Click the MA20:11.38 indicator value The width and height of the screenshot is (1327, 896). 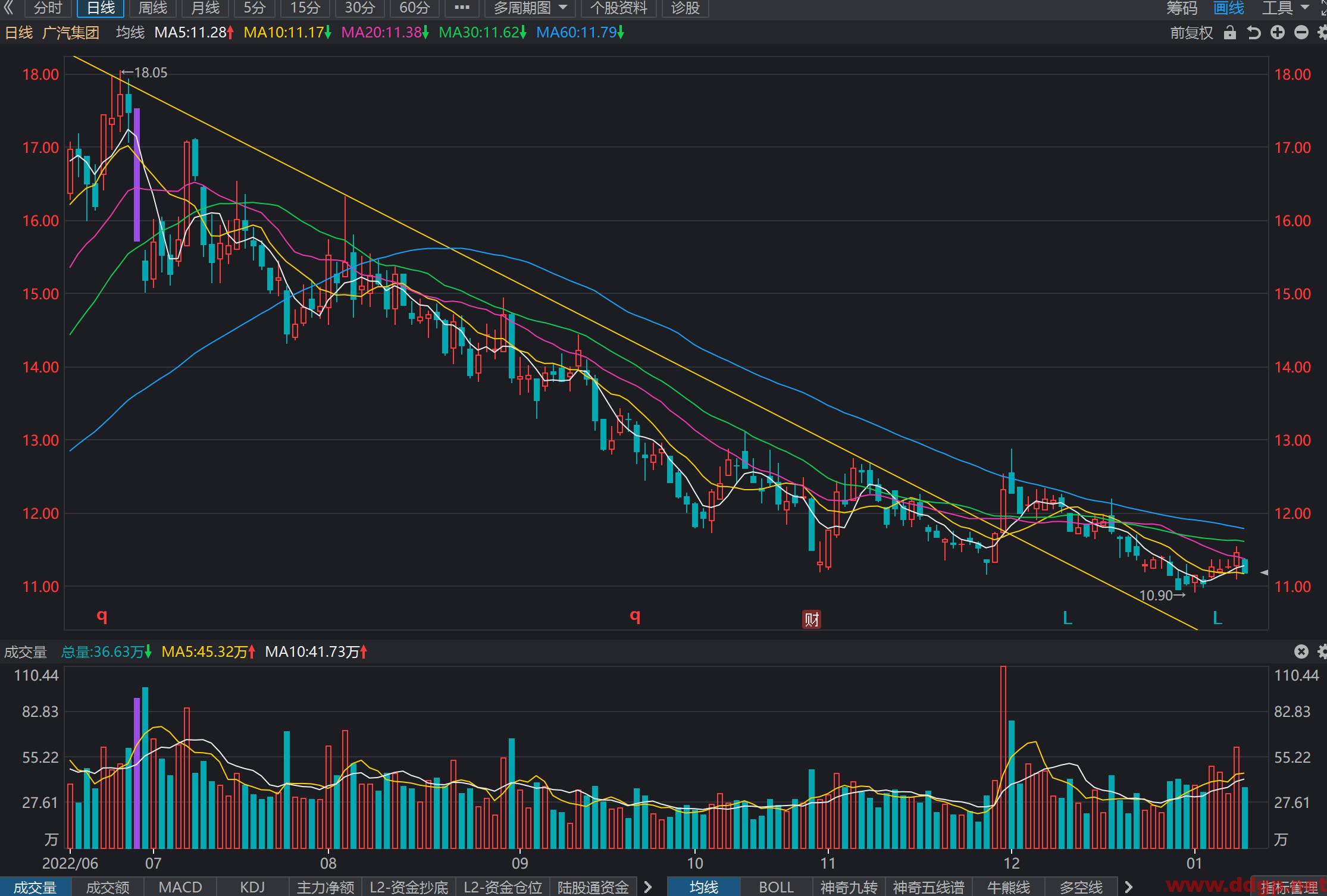pyautogui.click(x=385, y=32)
